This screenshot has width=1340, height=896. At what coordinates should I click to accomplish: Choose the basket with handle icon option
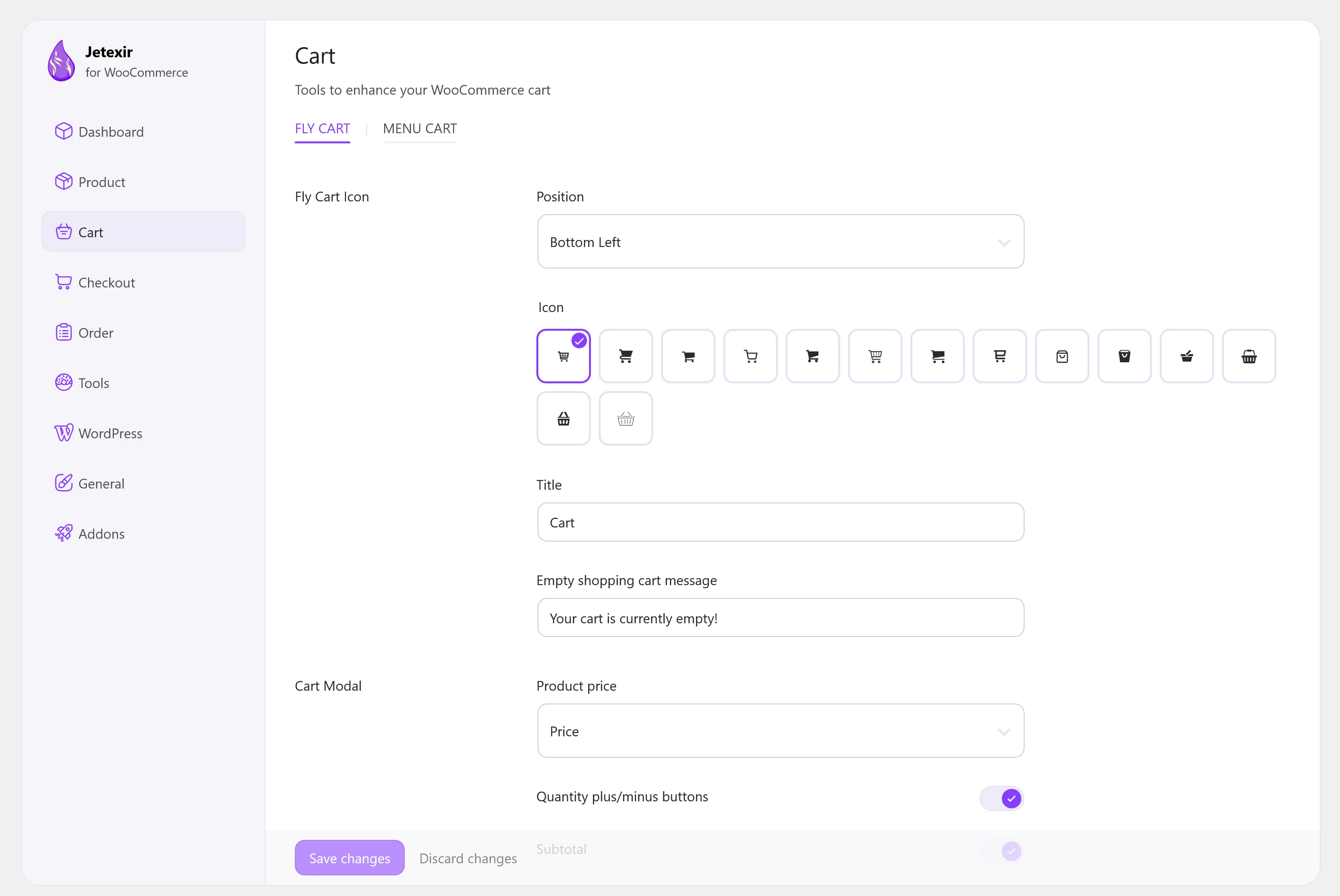click(1248, 356)
